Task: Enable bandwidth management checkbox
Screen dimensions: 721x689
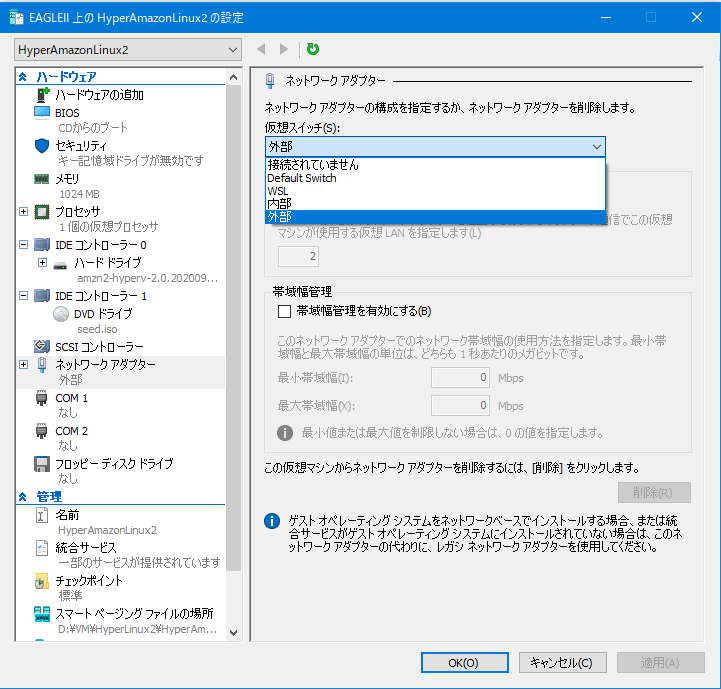Action: (285, 311)
